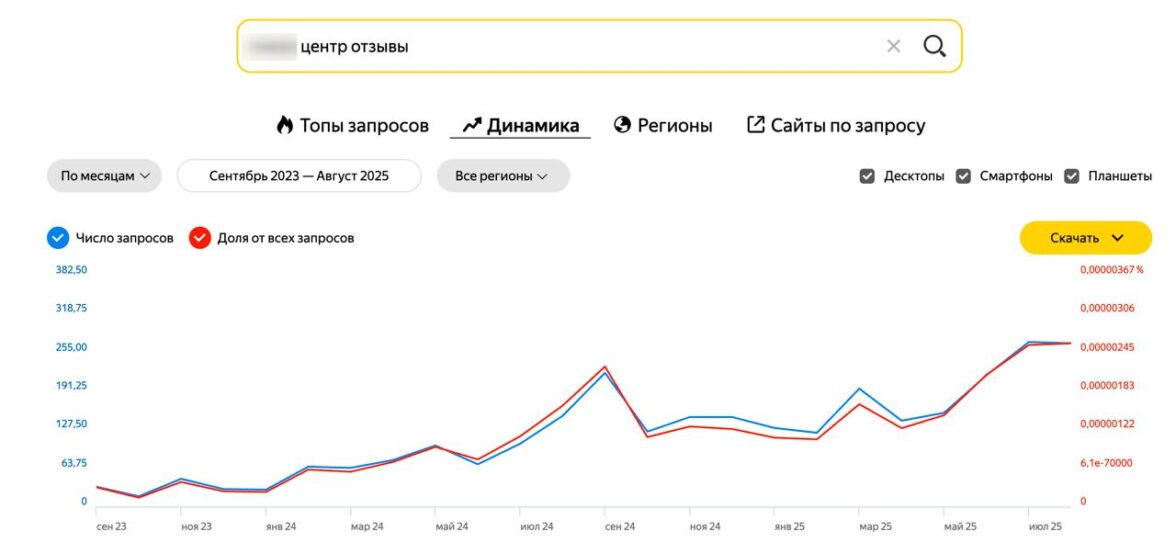Click the external link icon for sites
Viewport: 1176px width, 554px height.
click(x=756, y=126)
